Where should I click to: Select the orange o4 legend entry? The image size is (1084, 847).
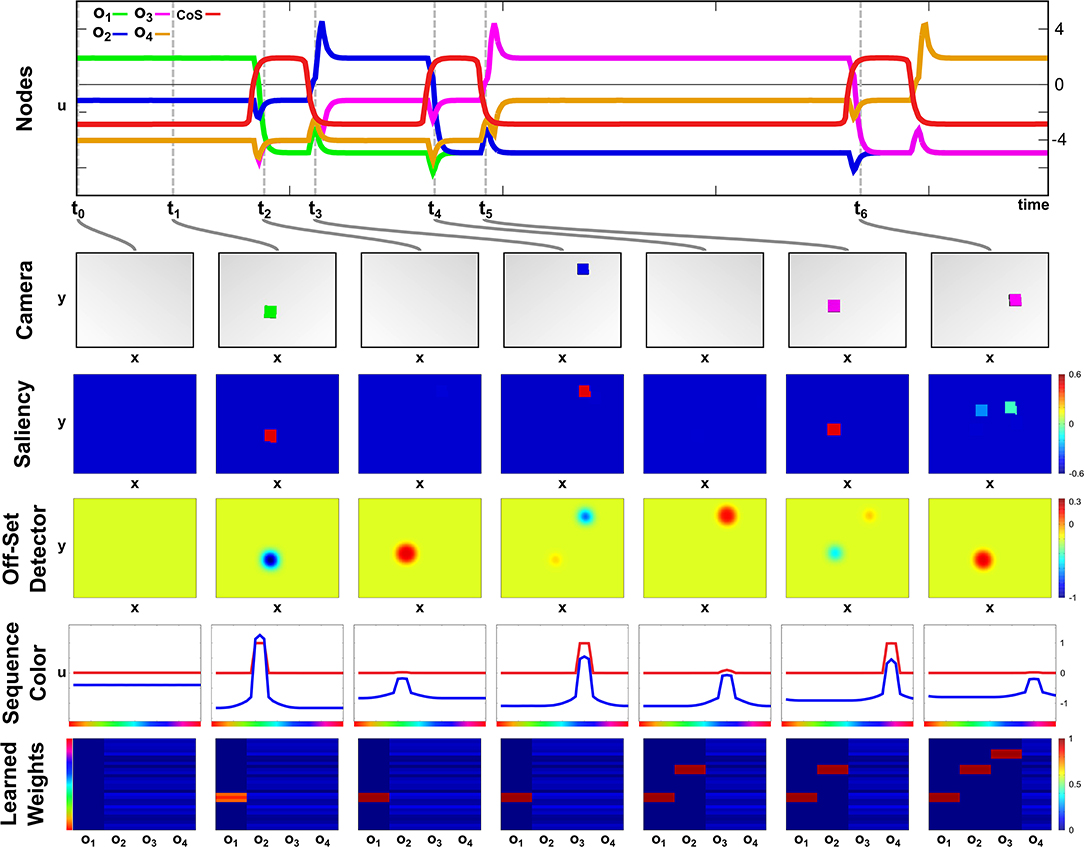pyautogui.click(x=152, y=32)
